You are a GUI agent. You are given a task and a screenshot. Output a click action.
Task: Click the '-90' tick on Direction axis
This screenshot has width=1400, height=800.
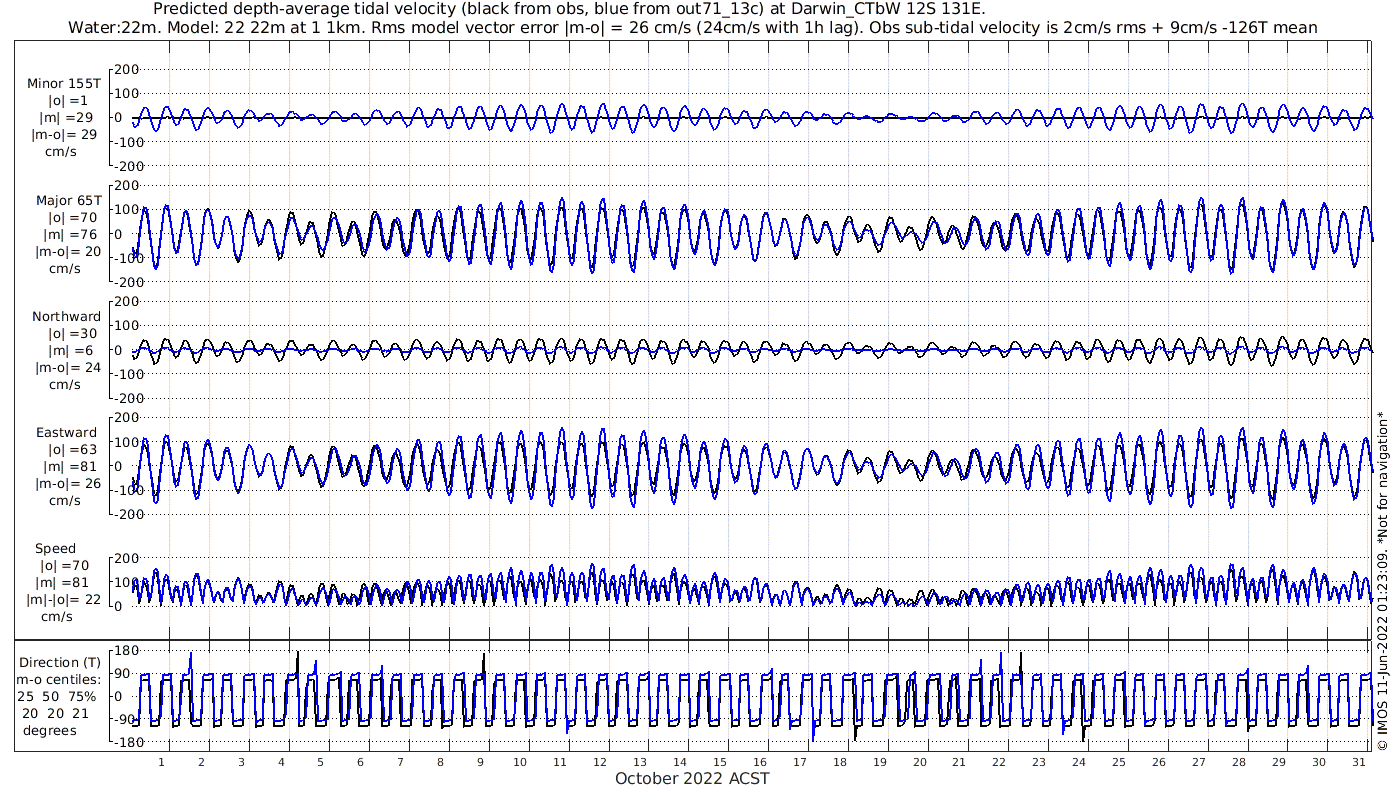click(x=127, y=720)
